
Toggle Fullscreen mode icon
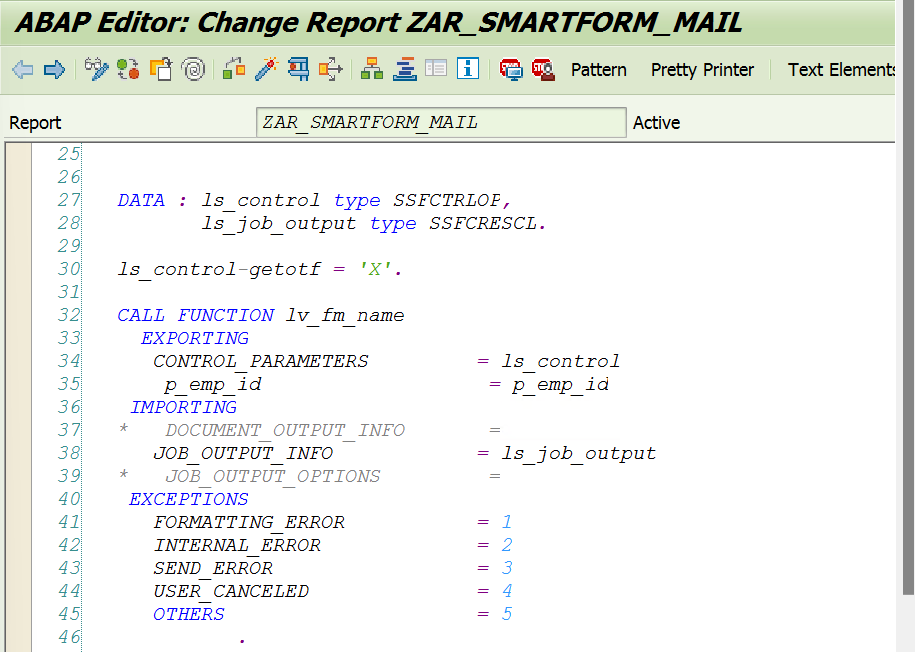click(436, 69)
